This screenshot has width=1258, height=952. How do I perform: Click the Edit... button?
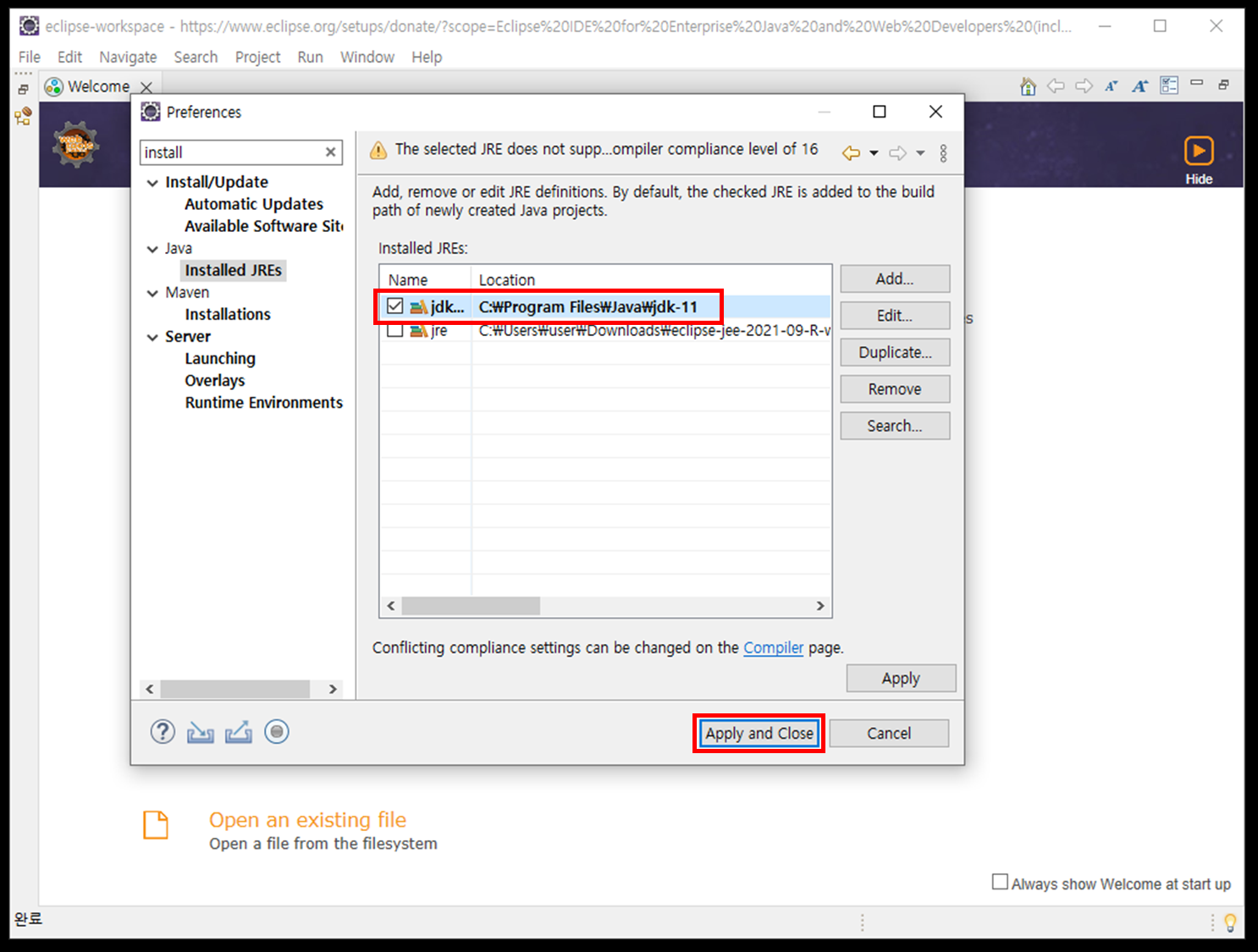click(895, 316)
